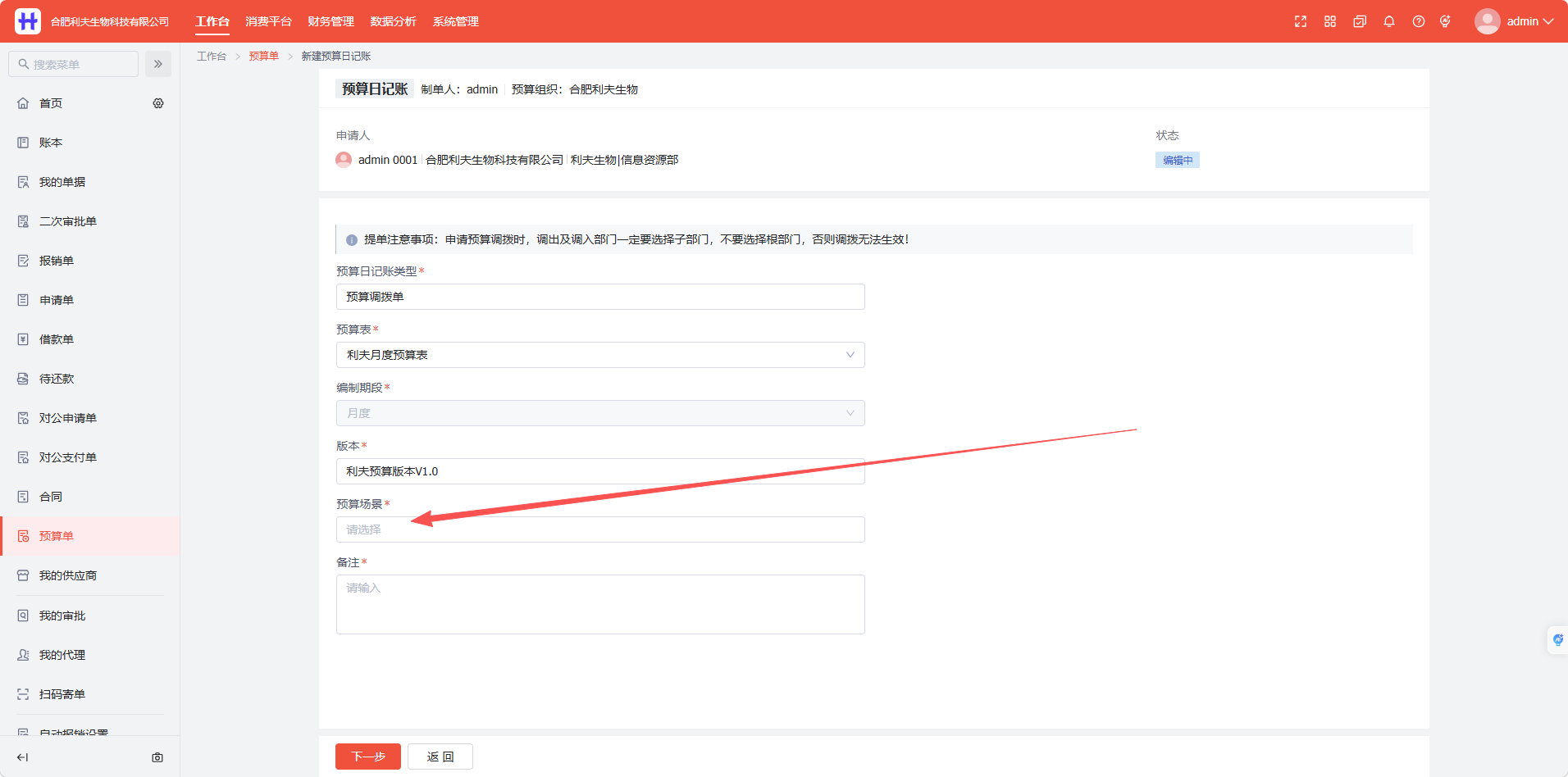Click the fullscreen icon in header
1568x777 pixels.
pos(1301,21)
